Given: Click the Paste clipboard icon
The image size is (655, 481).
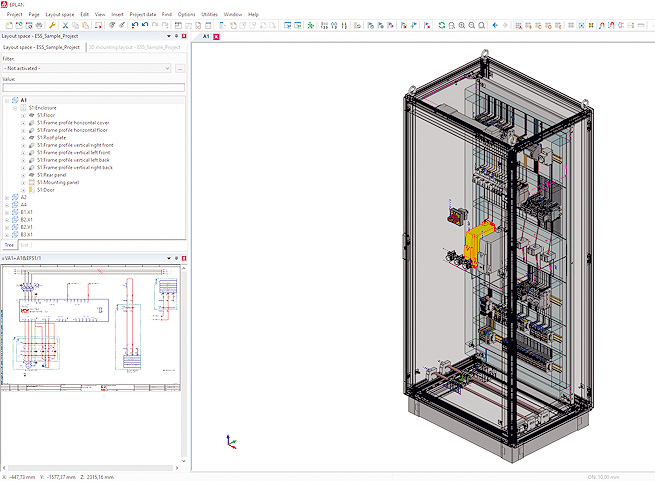Looking at the screenshot, I should (x=85, y=25).
